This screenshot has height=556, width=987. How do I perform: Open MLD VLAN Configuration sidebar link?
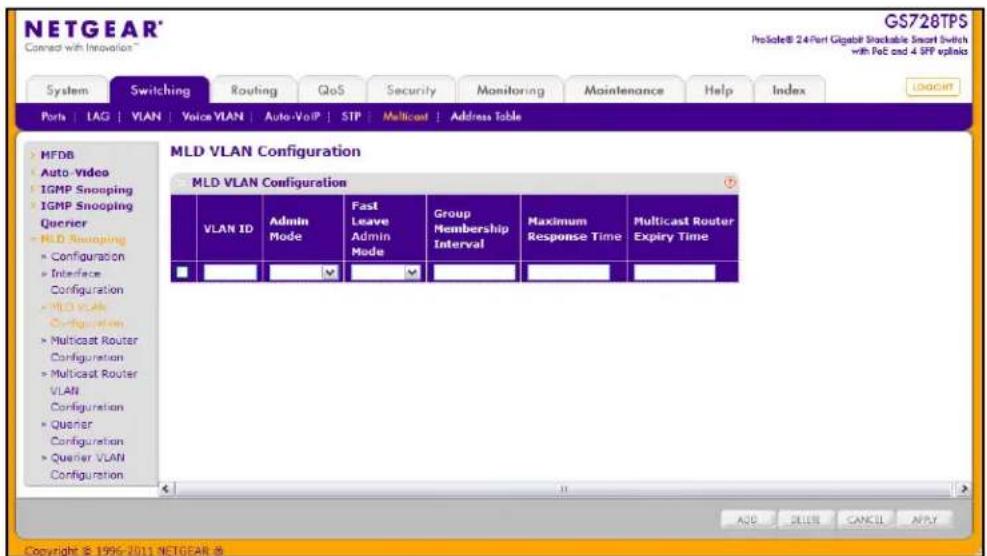[x=86, y=315]
